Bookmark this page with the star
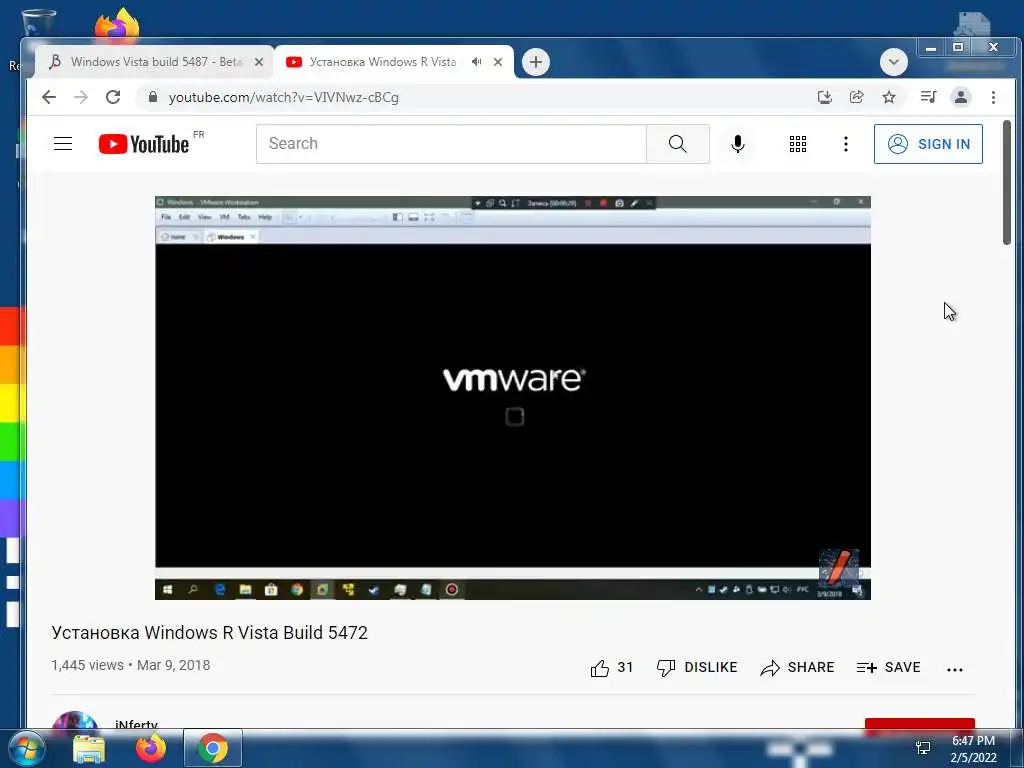The image size is (1024, 768). 889,97
